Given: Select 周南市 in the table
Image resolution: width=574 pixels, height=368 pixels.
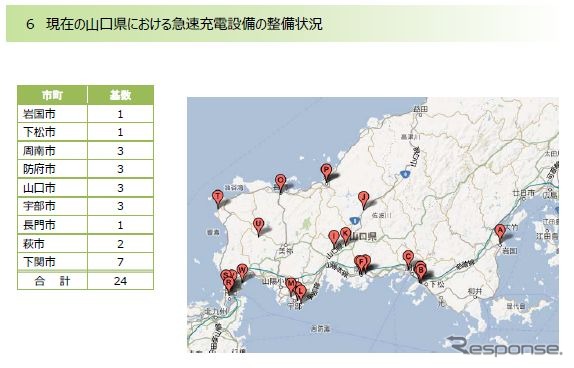Looking at the screenshot, I should pos(40,151).
